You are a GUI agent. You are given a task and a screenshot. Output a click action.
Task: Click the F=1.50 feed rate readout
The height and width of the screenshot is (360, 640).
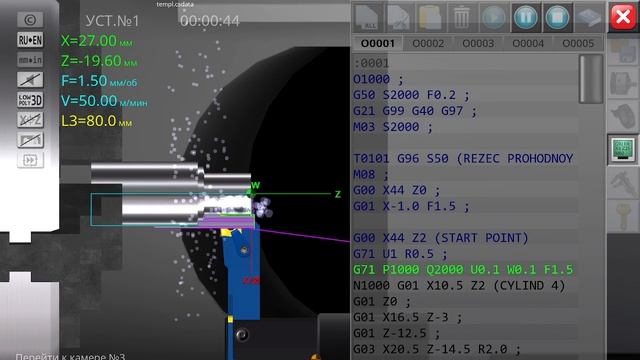click(99, 81)
